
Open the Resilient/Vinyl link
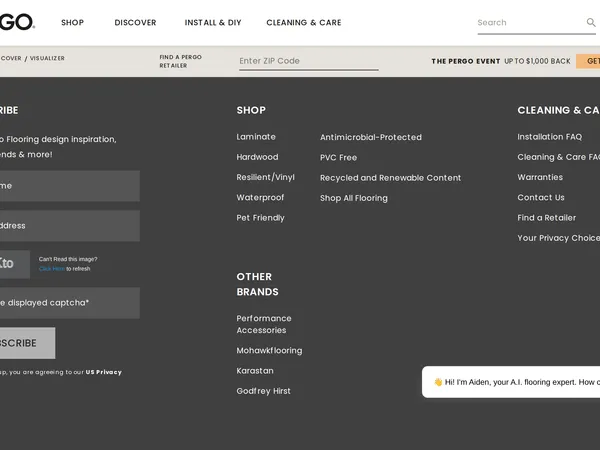point(266,177)
